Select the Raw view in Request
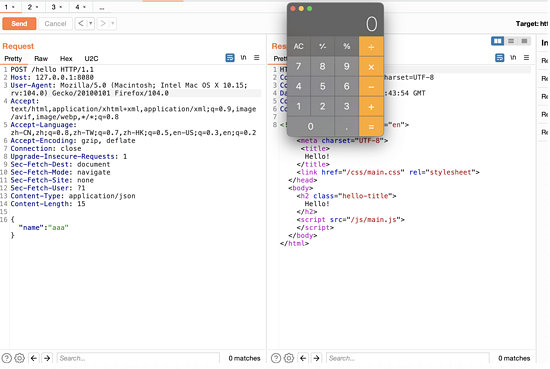Viewport: 550px width, 369px height. (x=41, y=59)
